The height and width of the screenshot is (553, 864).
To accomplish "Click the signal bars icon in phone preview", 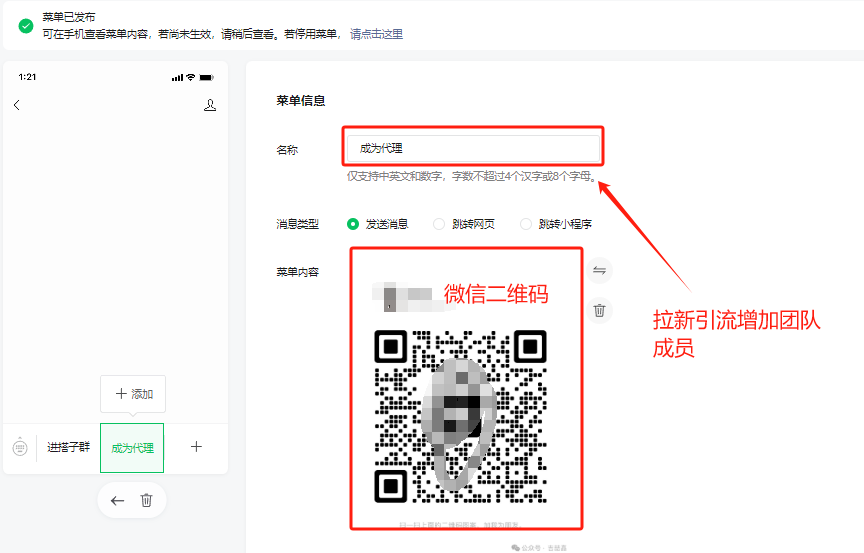I will [177, 78].
